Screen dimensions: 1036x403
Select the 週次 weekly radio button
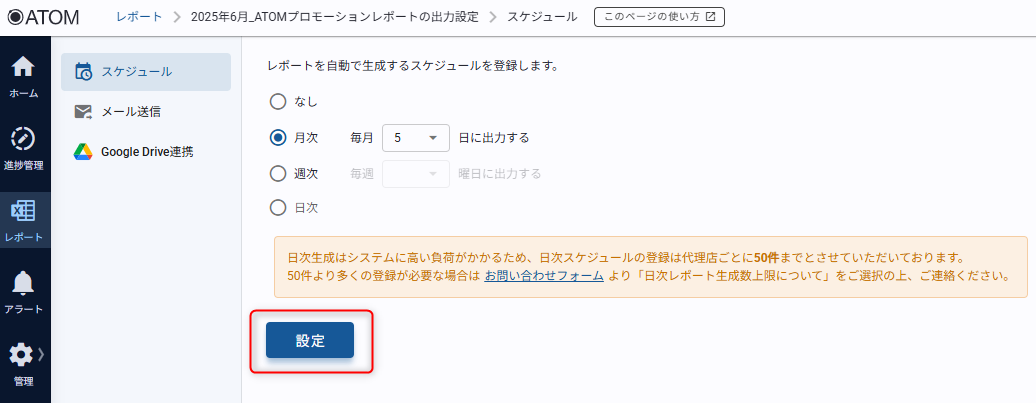[279, 173]
